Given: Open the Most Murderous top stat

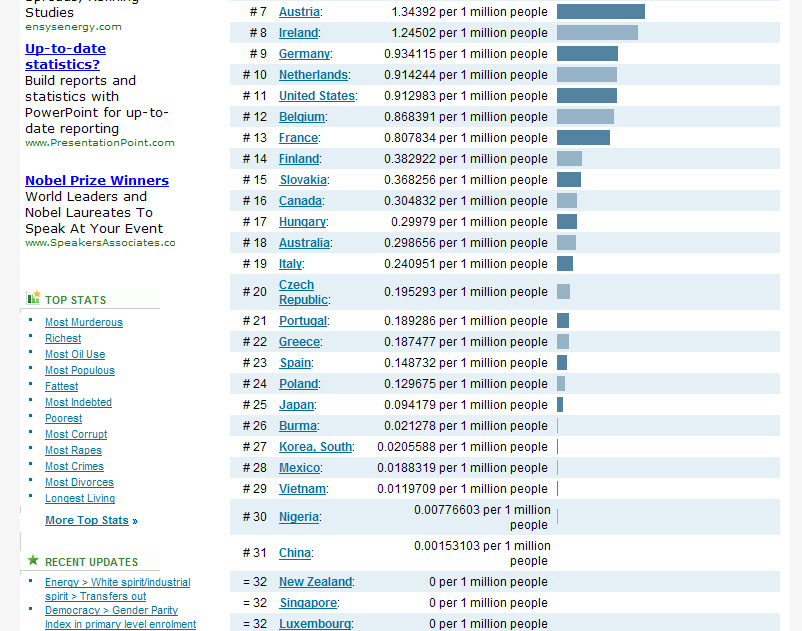Looking at the screenshot, I should pyautogui.click(x=84, y=322).
